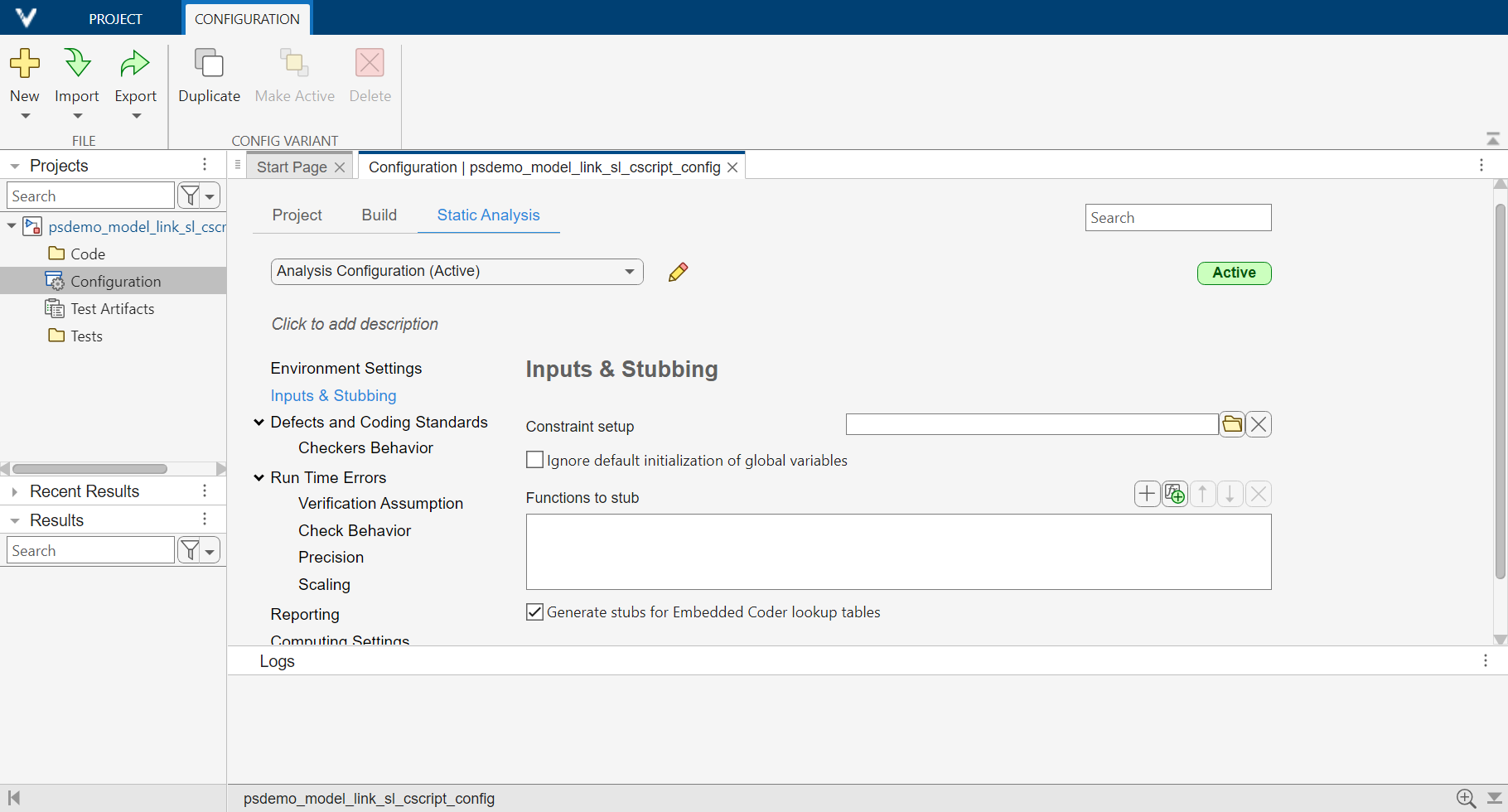
Task: Apply the Projects search filter funnel
Action: 189,195
